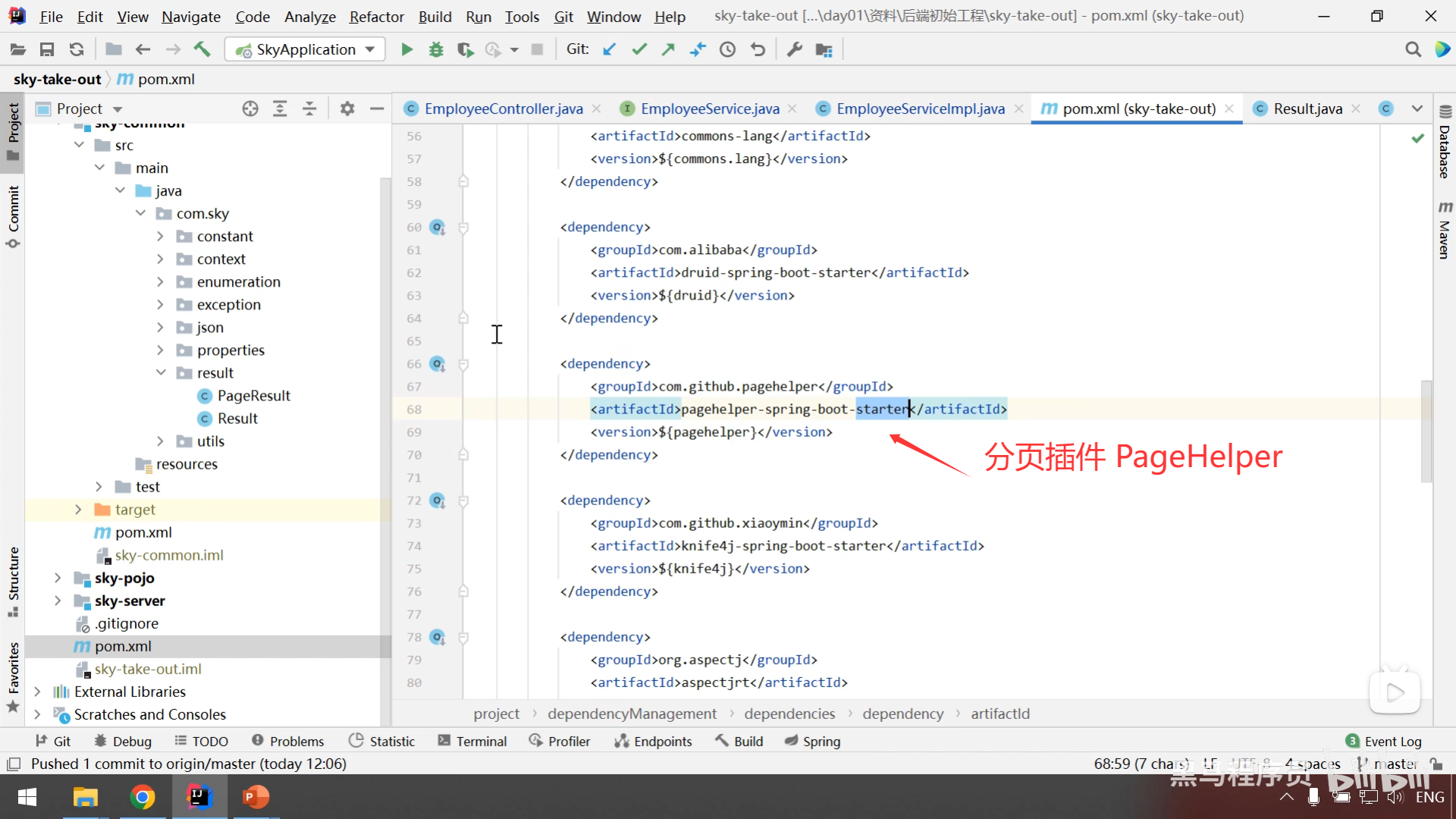1456x819 pixels.
Task: Click the Build project hammer icon
Action: (x=202, y=49)
